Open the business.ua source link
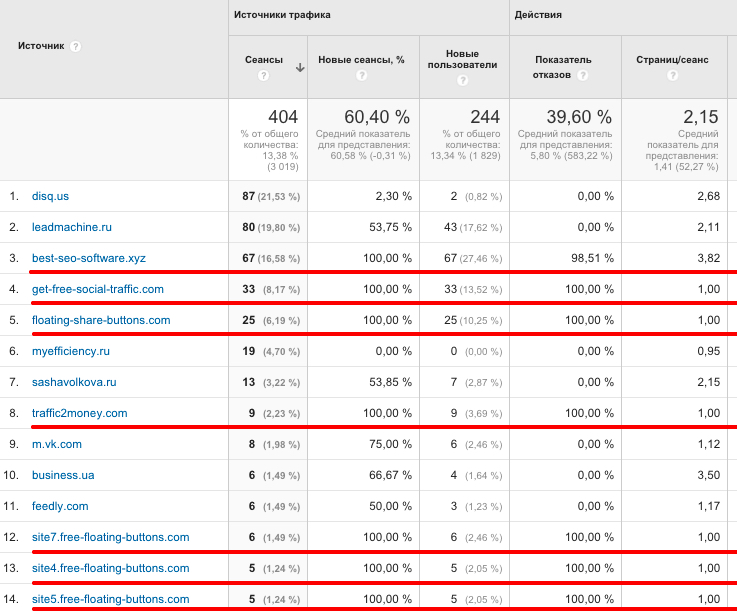This screenshot has height=614, width=737. coord(63,475)
